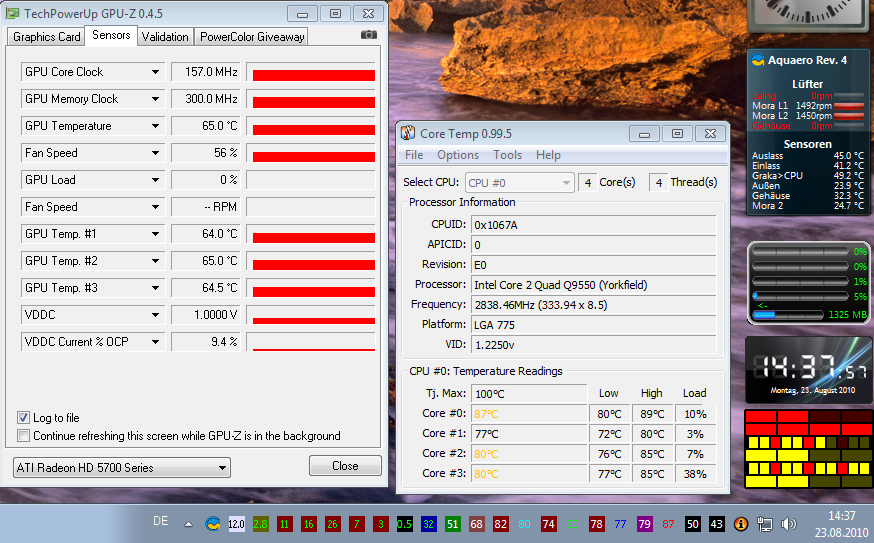The width and height of the screenshot is (874, 543).
Task: Click the blue 32 tray sensor icon
Action: coord(428,524)
